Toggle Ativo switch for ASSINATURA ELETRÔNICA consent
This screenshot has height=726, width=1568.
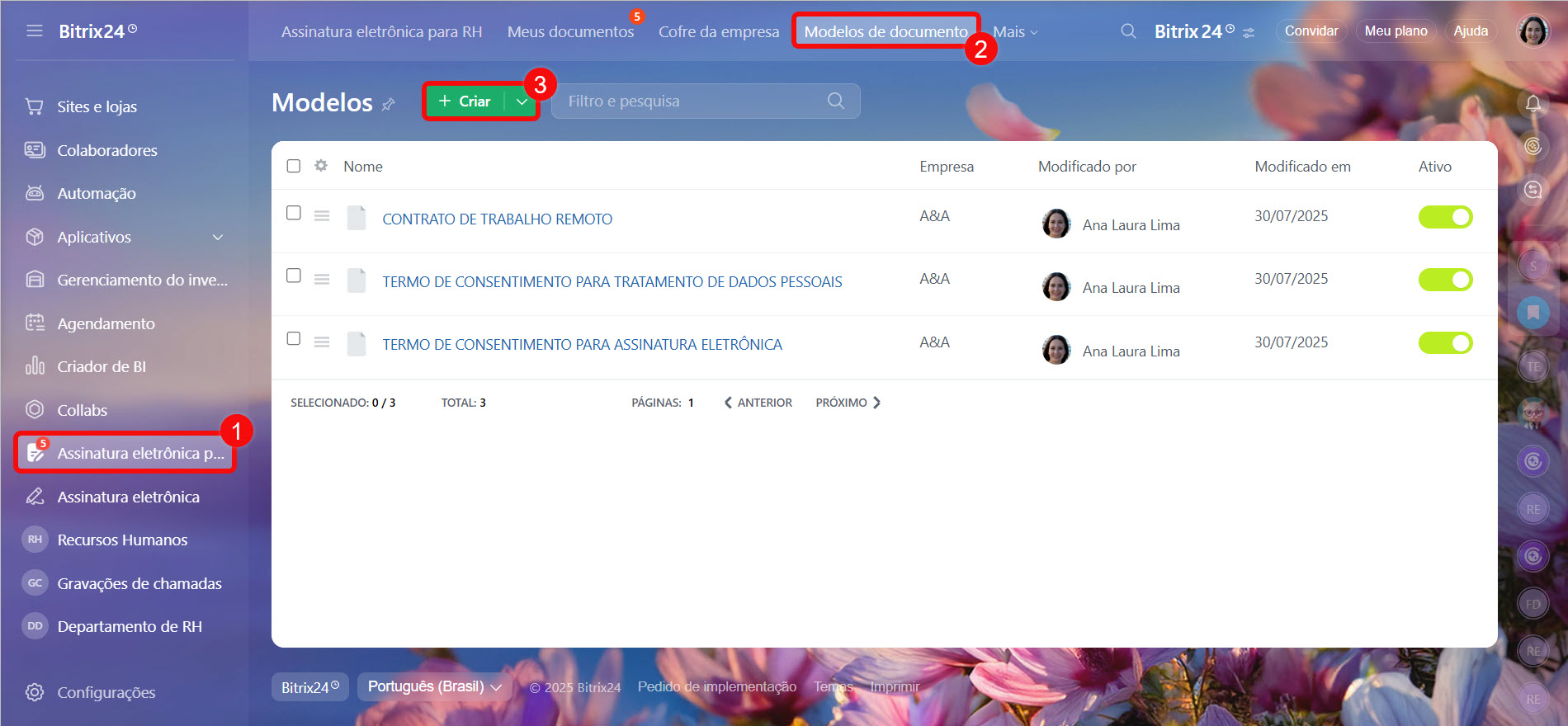click(1445, 343)
